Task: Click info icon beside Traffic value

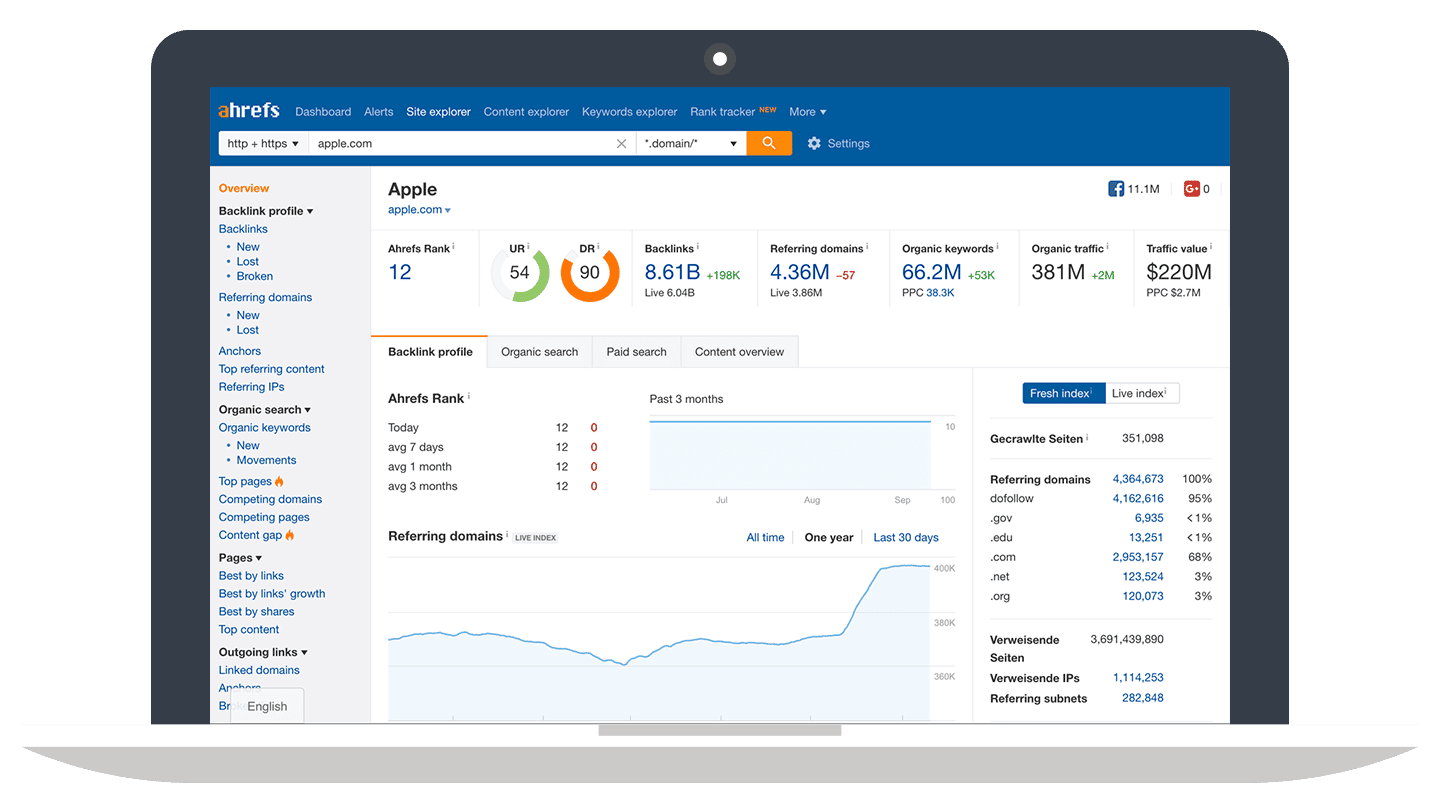Action: (1211, 247)
